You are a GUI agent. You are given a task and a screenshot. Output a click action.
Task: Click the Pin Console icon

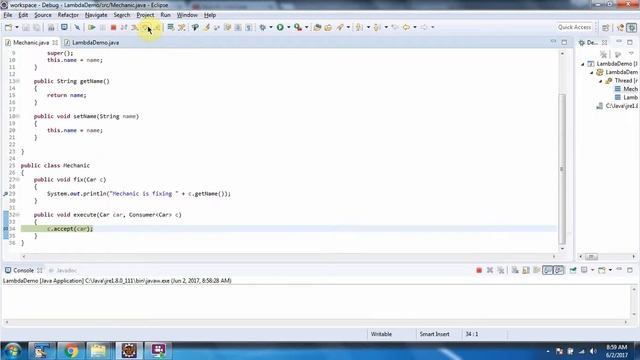(x=573, y=270)
